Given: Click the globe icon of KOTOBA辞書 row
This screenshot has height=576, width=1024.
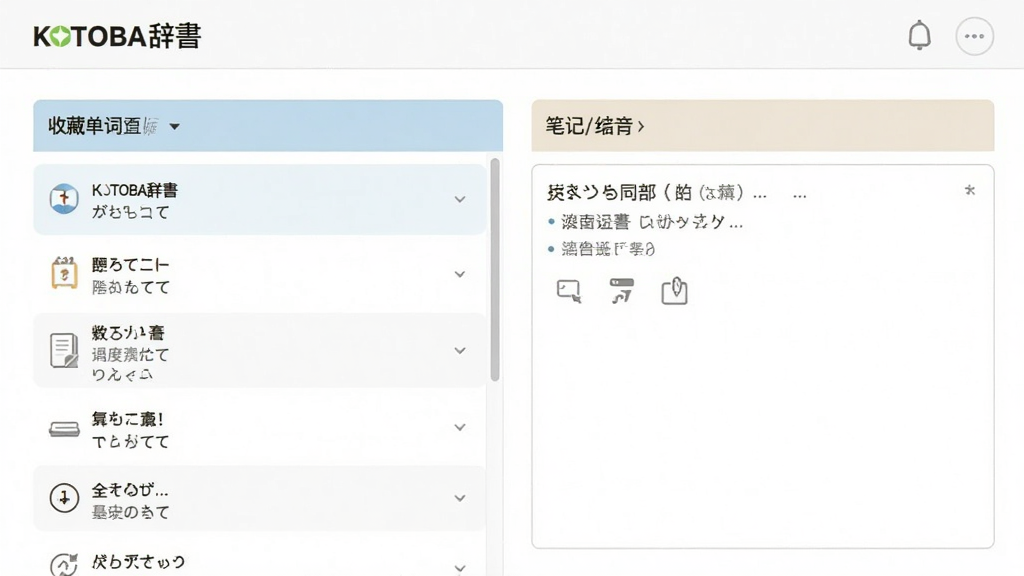Looking at the screenshot, I should 64,199.
